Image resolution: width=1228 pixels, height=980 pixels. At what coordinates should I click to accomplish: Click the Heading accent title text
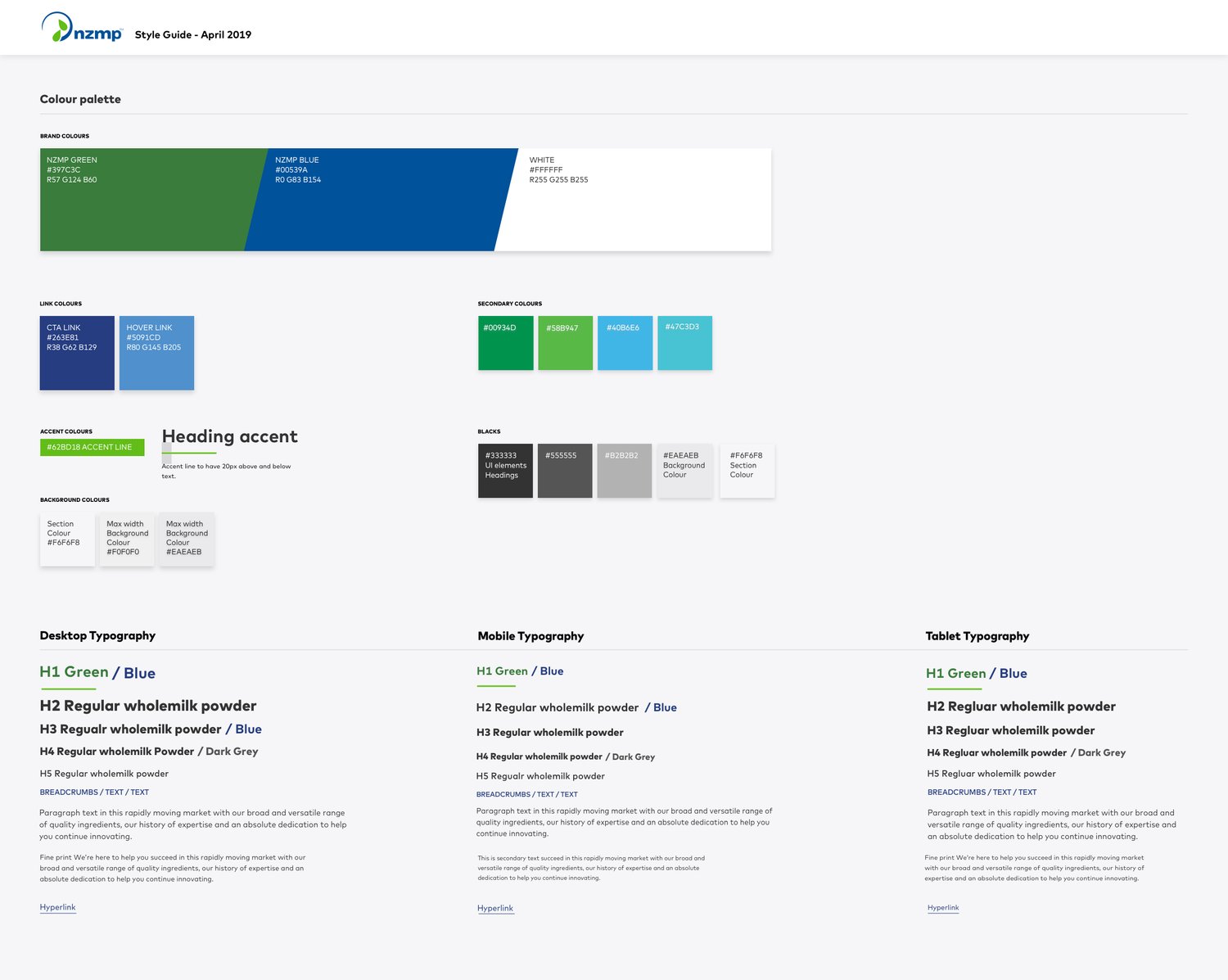pyautogui.click(x=230, y=436)
